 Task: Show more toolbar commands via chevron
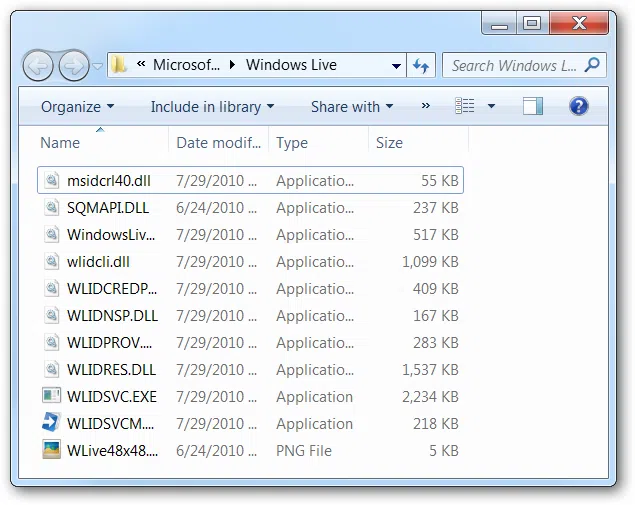tap(426, 106)
